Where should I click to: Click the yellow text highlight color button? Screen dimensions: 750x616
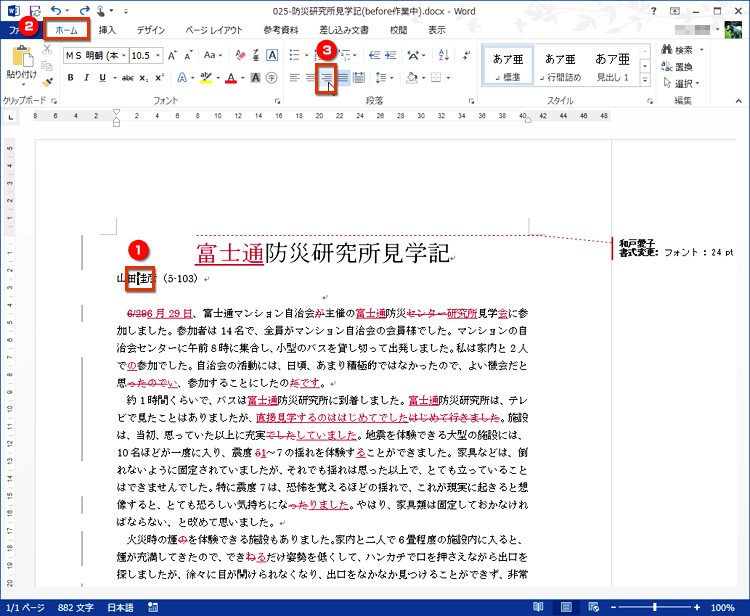206,77
